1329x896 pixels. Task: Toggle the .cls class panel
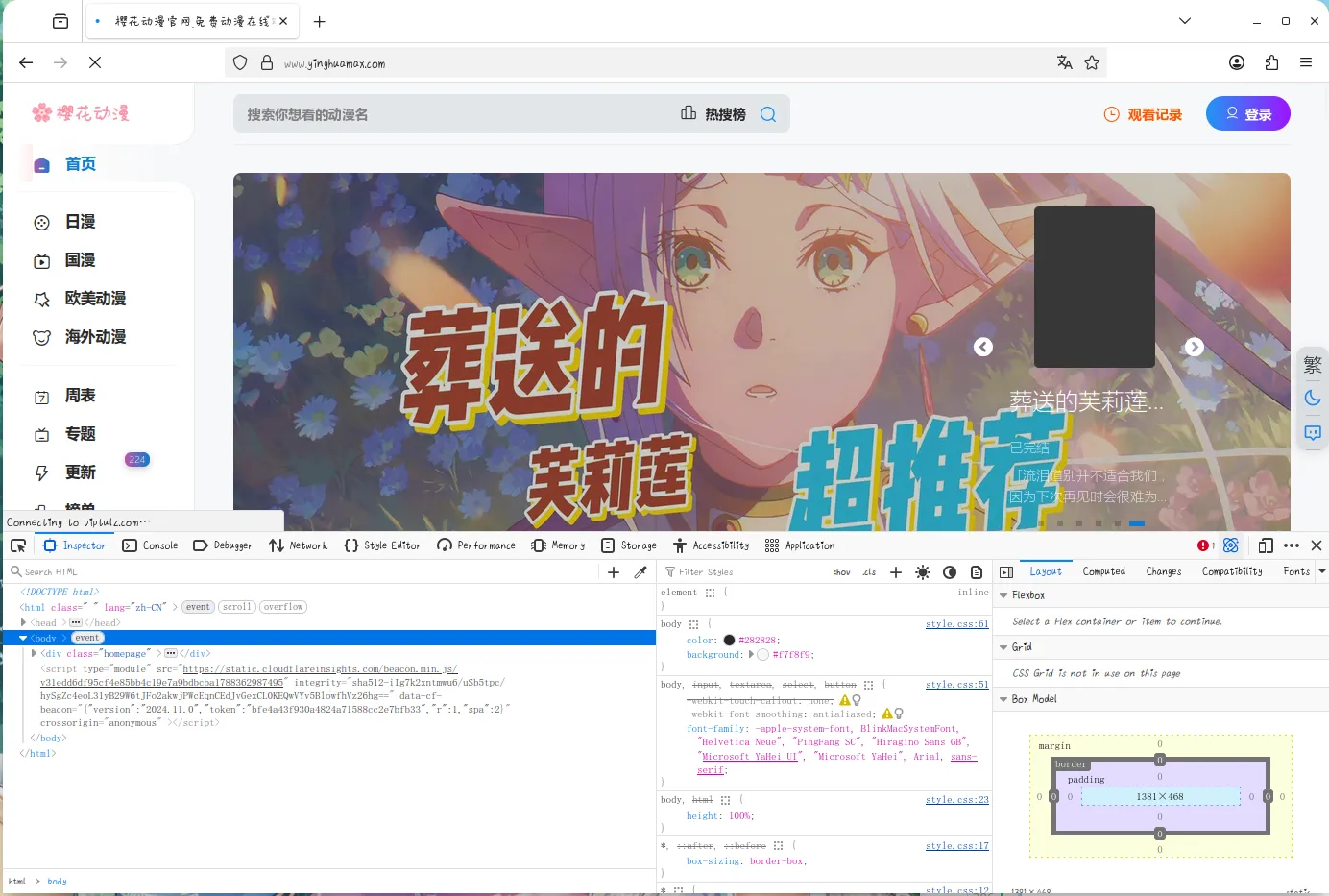click(x=869, y=571)
